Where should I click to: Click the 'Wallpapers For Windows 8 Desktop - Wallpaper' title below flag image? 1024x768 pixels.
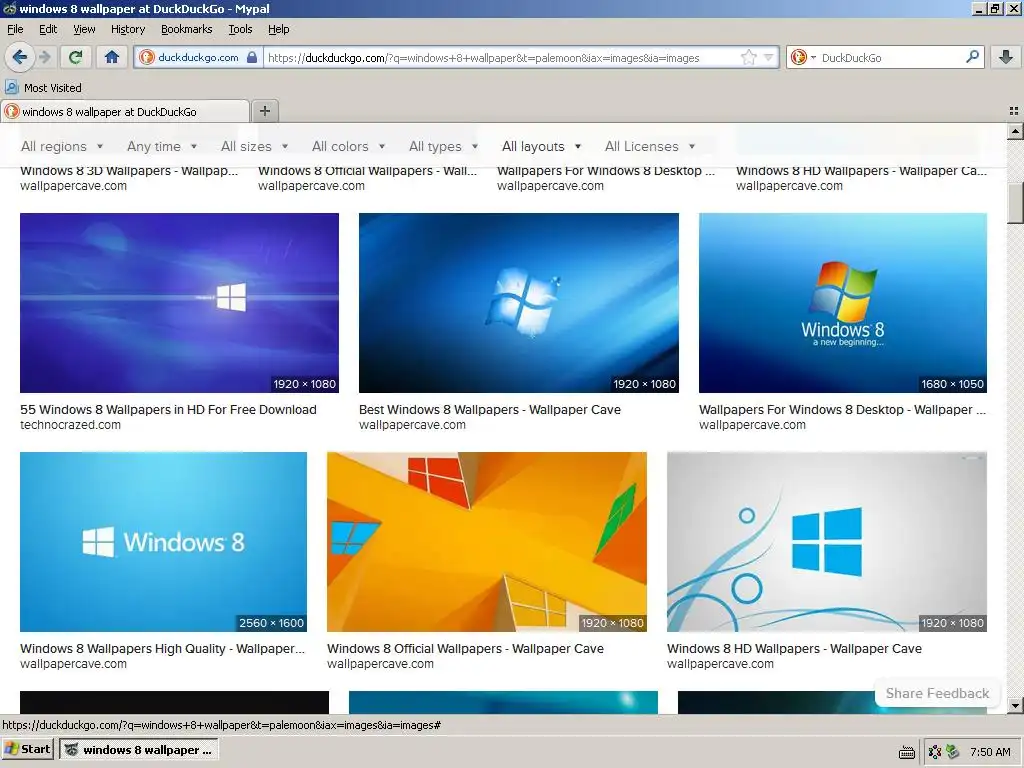pos(842,409)
